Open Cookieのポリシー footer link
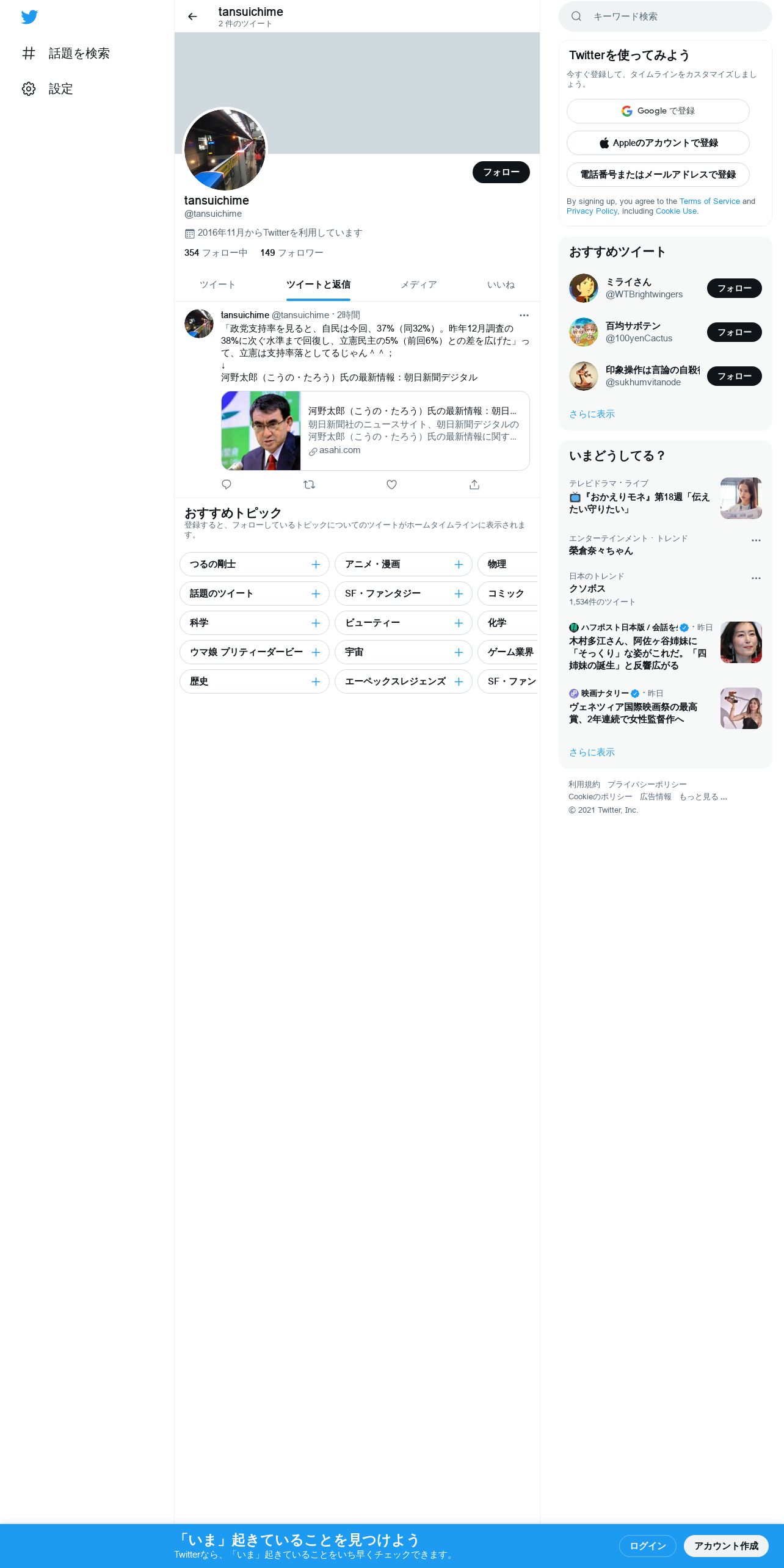The height and width of the screenshot is (1568, 784). coord(600,797)
